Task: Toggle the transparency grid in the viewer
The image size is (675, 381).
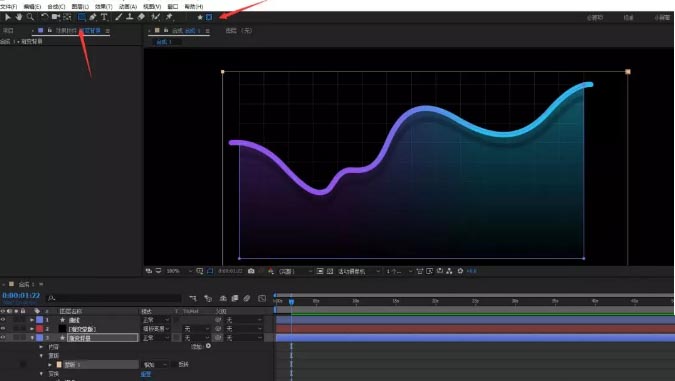Action: coord(330,271)
